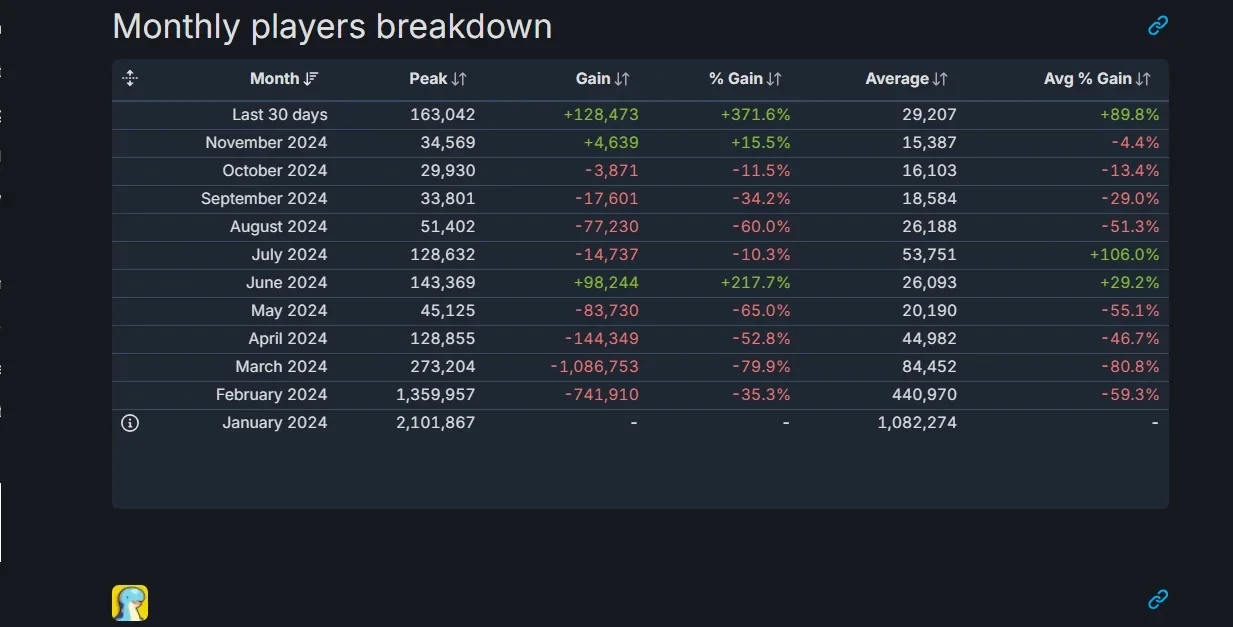Open the yellow game thumbnail icon
Viewport: 1233px width, 627px height.
click(130, 603)
